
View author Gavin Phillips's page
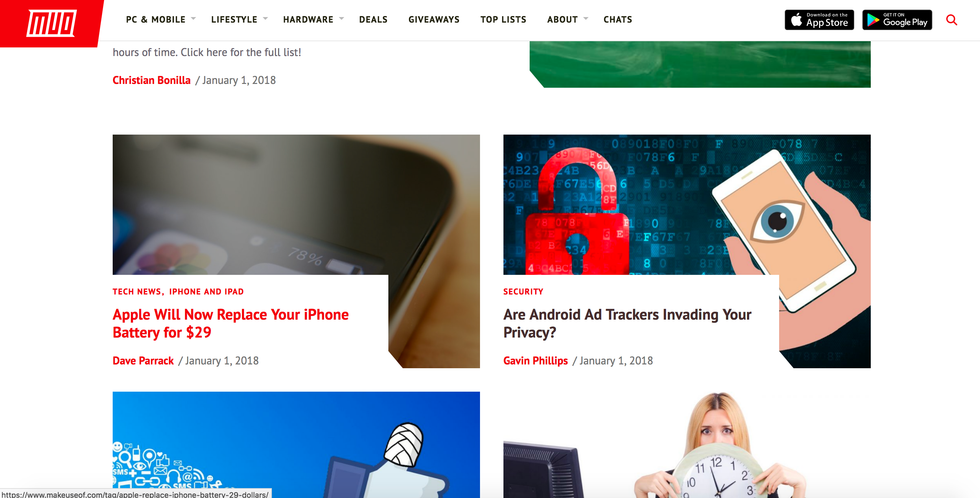(536, 361)
